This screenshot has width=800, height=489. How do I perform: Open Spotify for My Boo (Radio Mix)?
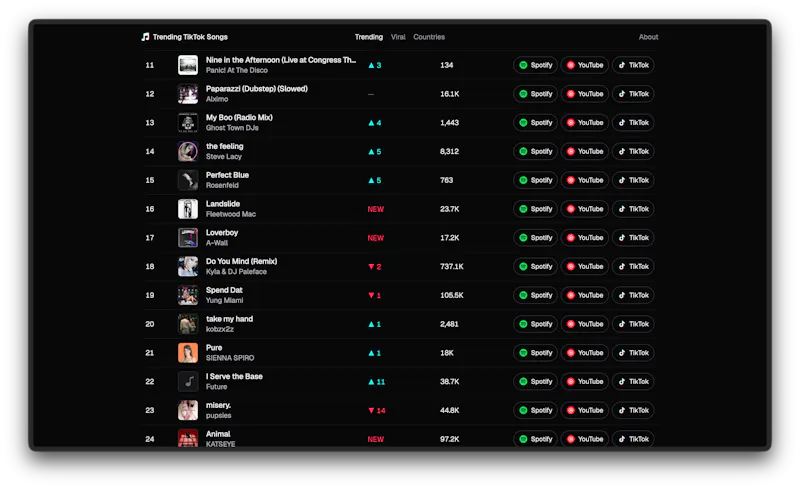[535, 123]
